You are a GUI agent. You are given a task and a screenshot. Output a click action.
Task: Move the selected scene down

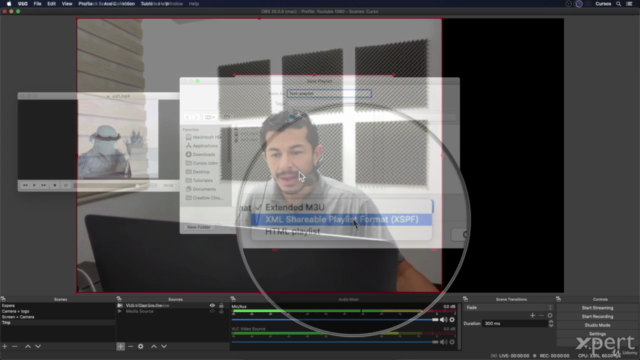38,346
